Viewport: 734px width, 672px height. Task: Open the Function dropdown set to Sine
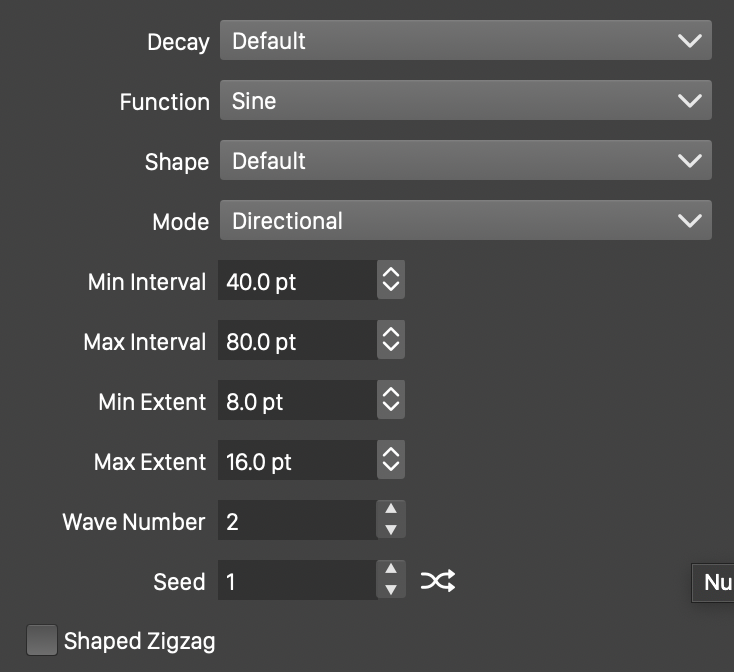(x=465, y=101)
